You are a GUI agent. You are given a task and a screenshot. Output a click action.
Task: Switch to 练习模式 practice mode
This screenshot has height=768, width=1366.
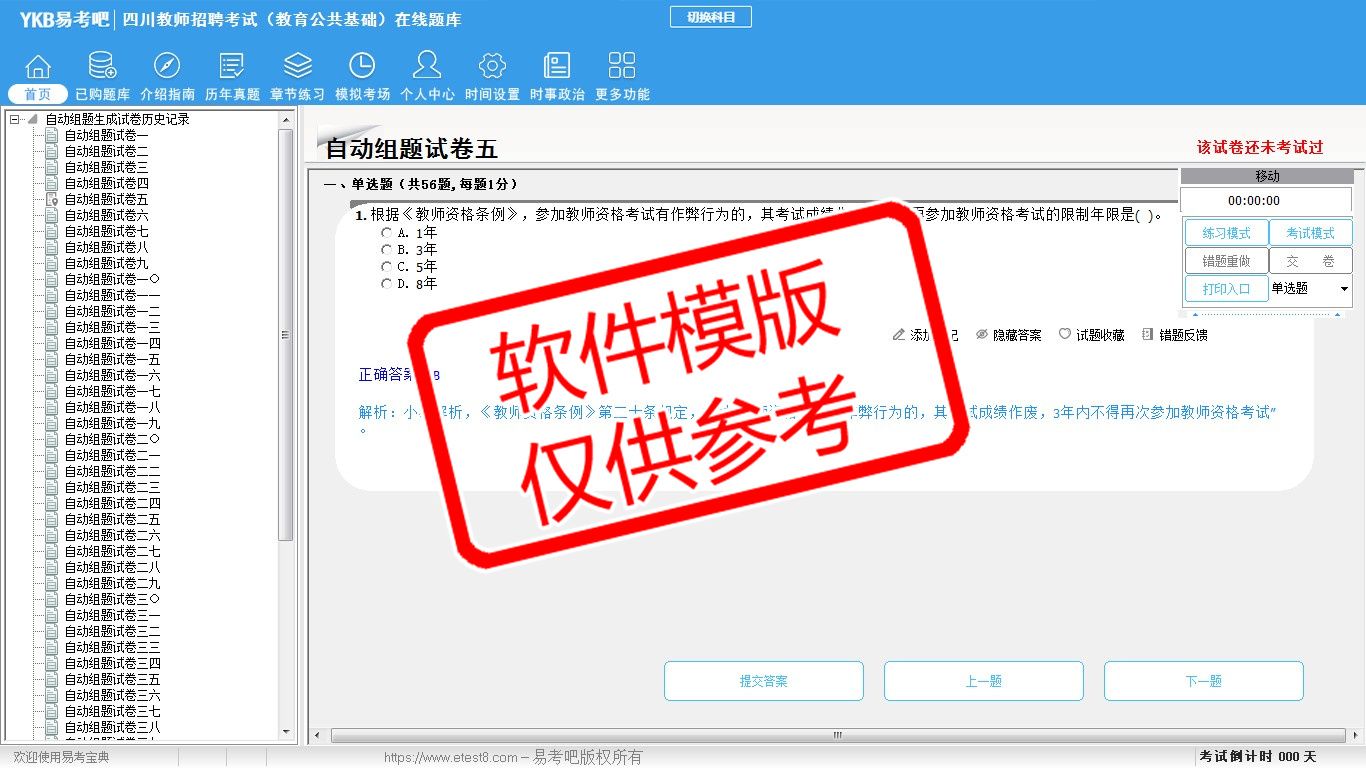[1226, 233]
